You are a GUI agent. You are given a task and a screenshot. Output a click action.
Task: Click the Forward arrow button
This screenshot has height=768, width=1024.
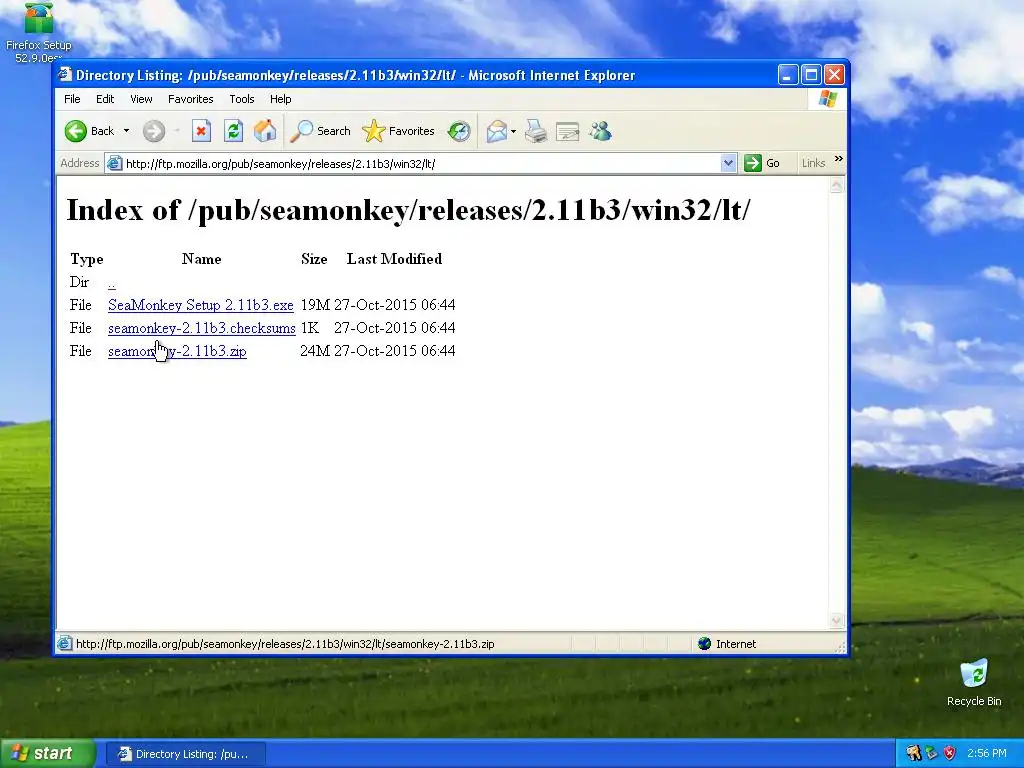point(154,131)
